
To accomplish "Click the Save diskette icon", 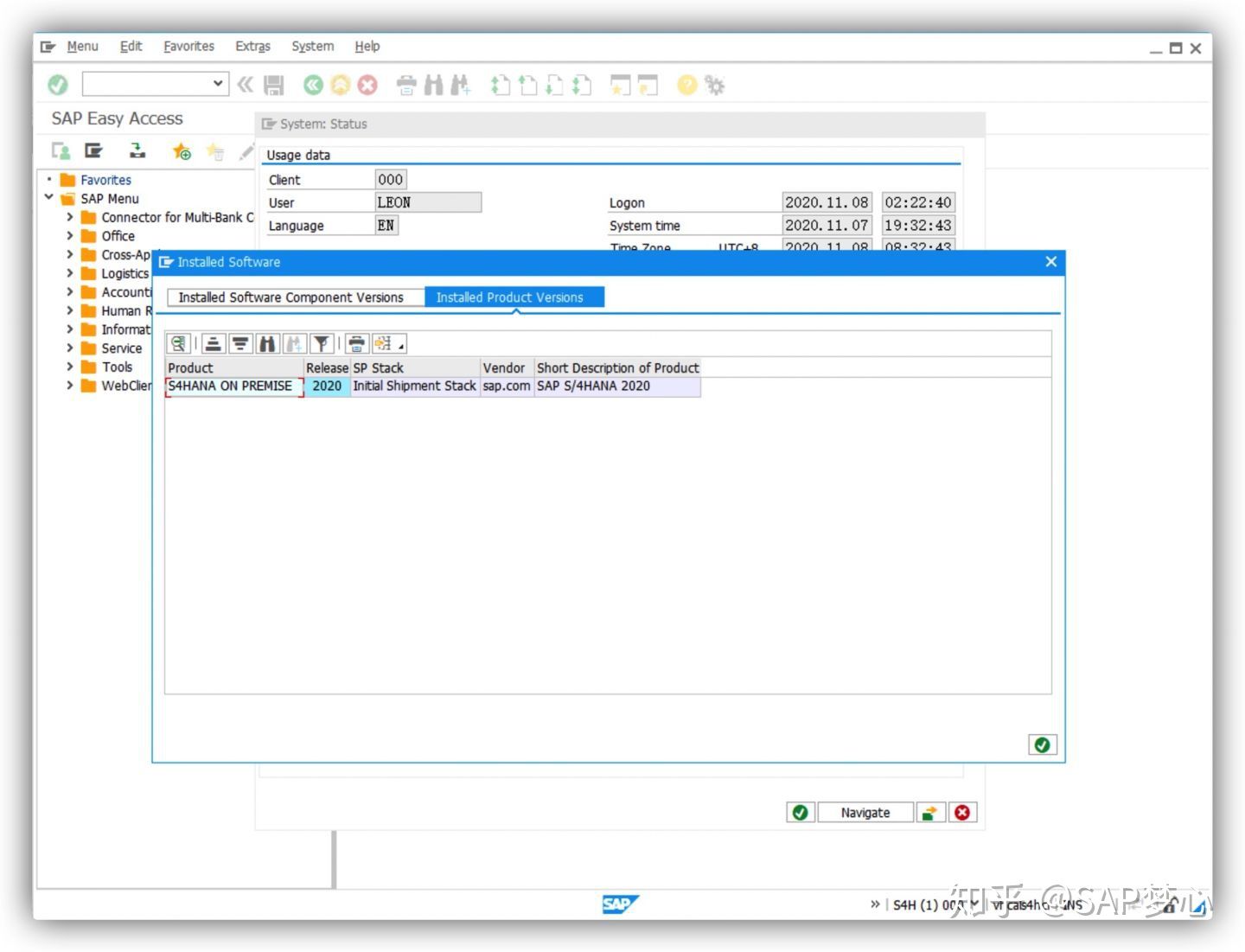I will click(274, 85).
